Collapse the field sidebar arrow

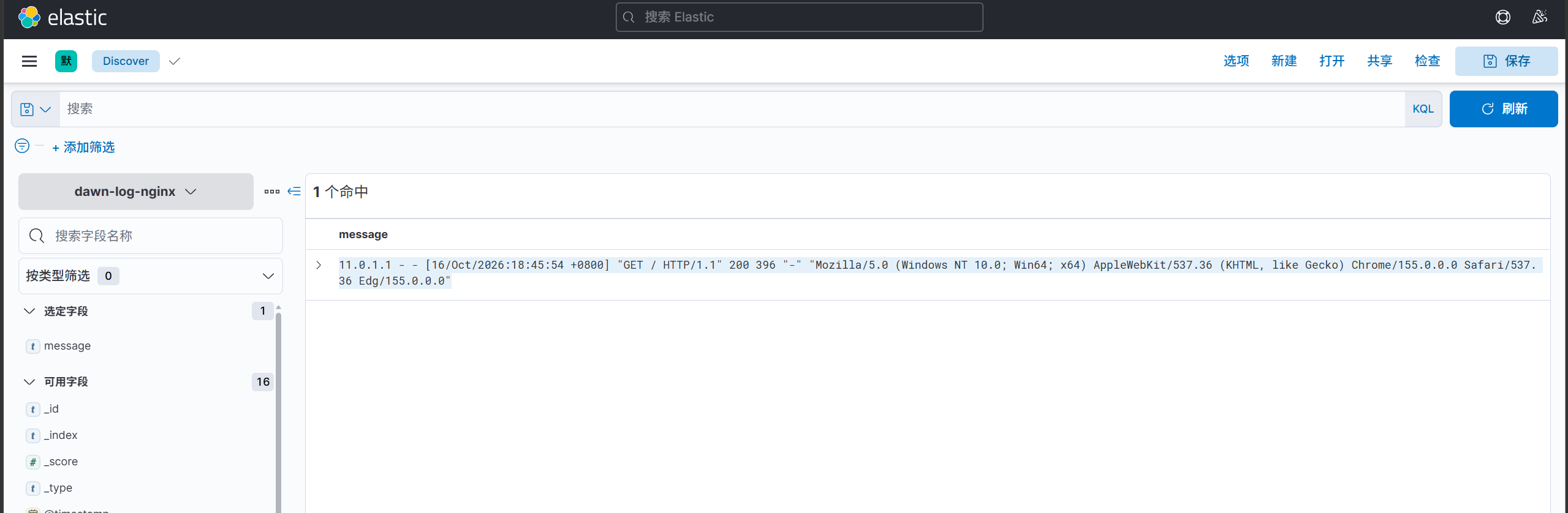(x=294, y=192)
